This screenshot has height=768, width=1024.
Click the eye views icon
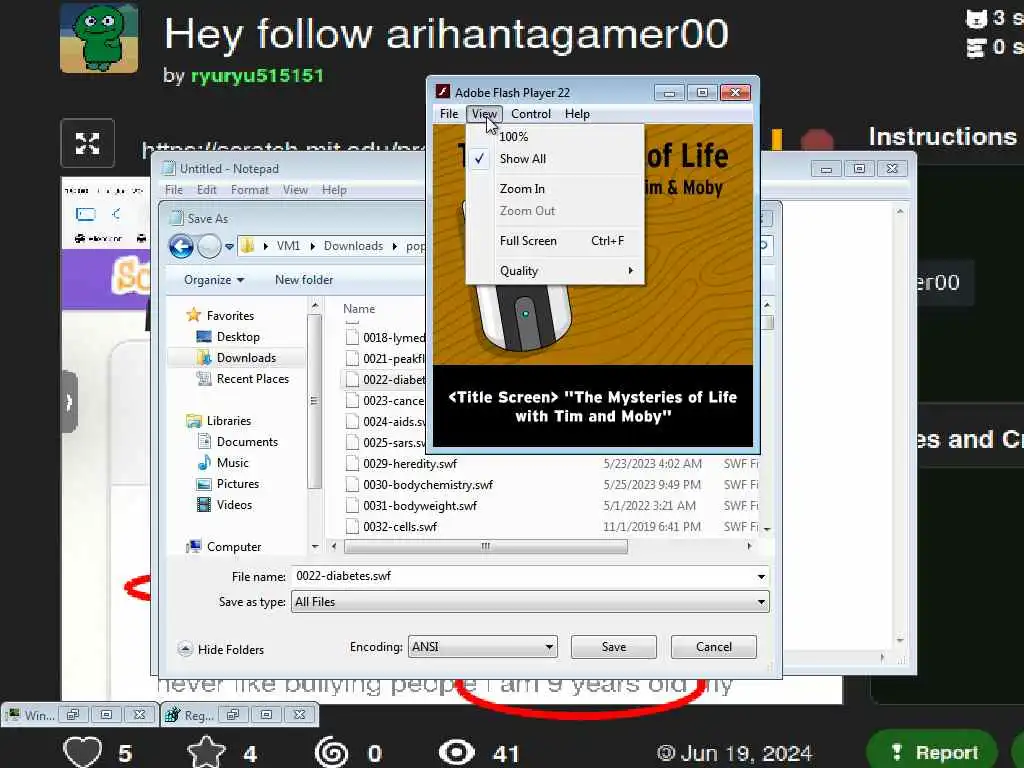tap(456, 752)
